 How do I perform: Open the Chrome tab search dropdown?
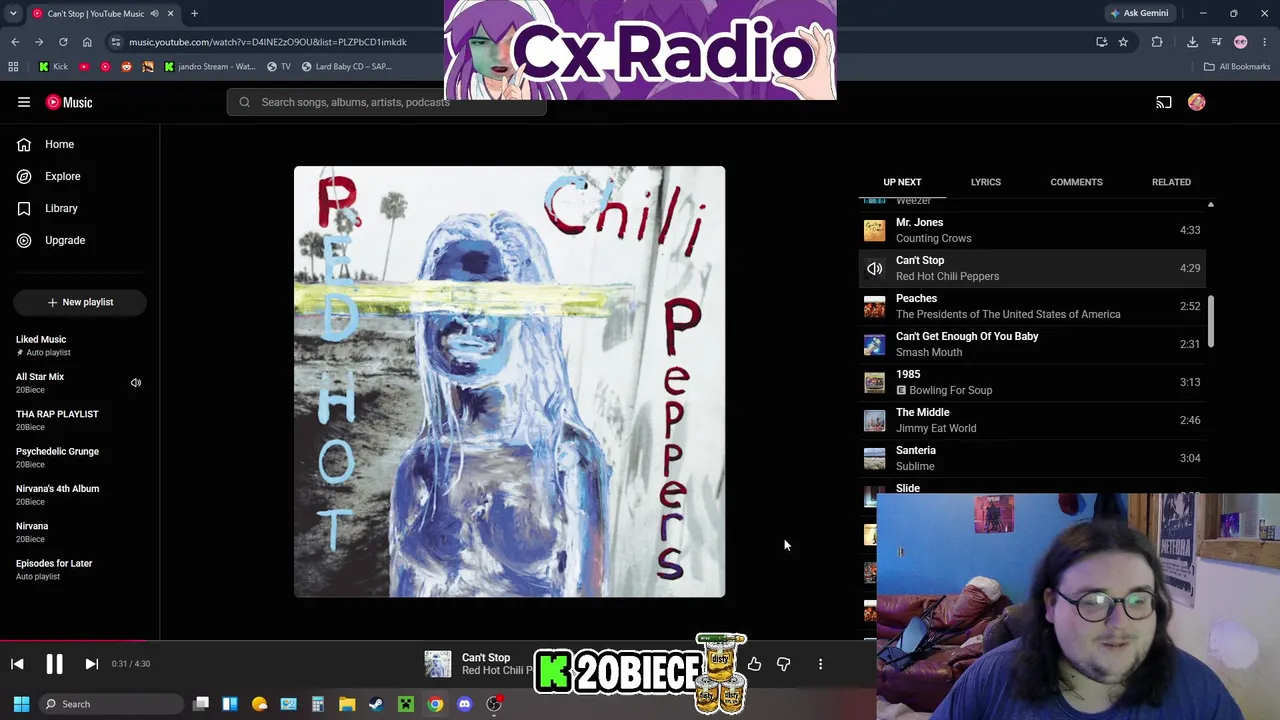(13, 14)
